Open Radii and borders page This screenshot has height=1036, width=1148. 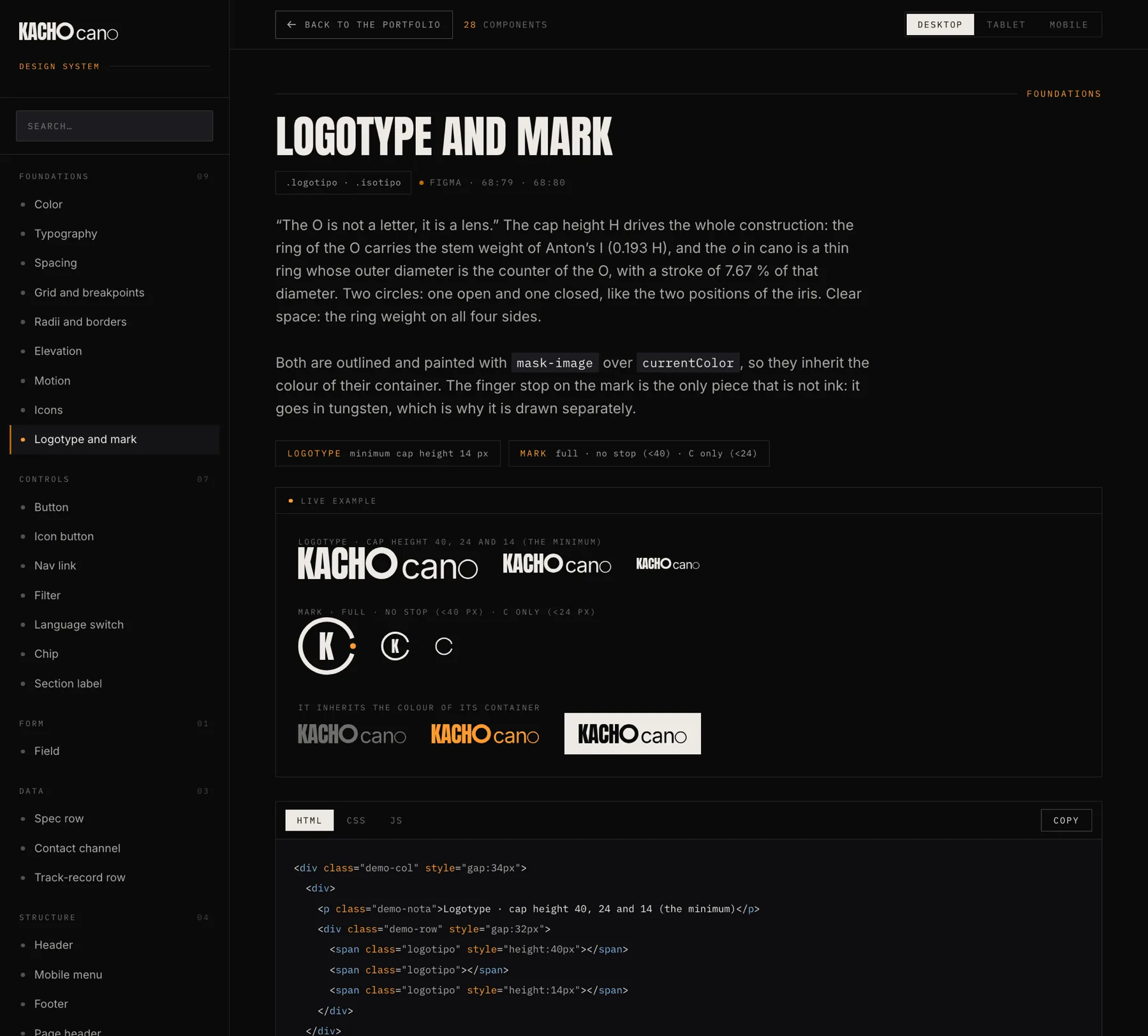(115, 322)
